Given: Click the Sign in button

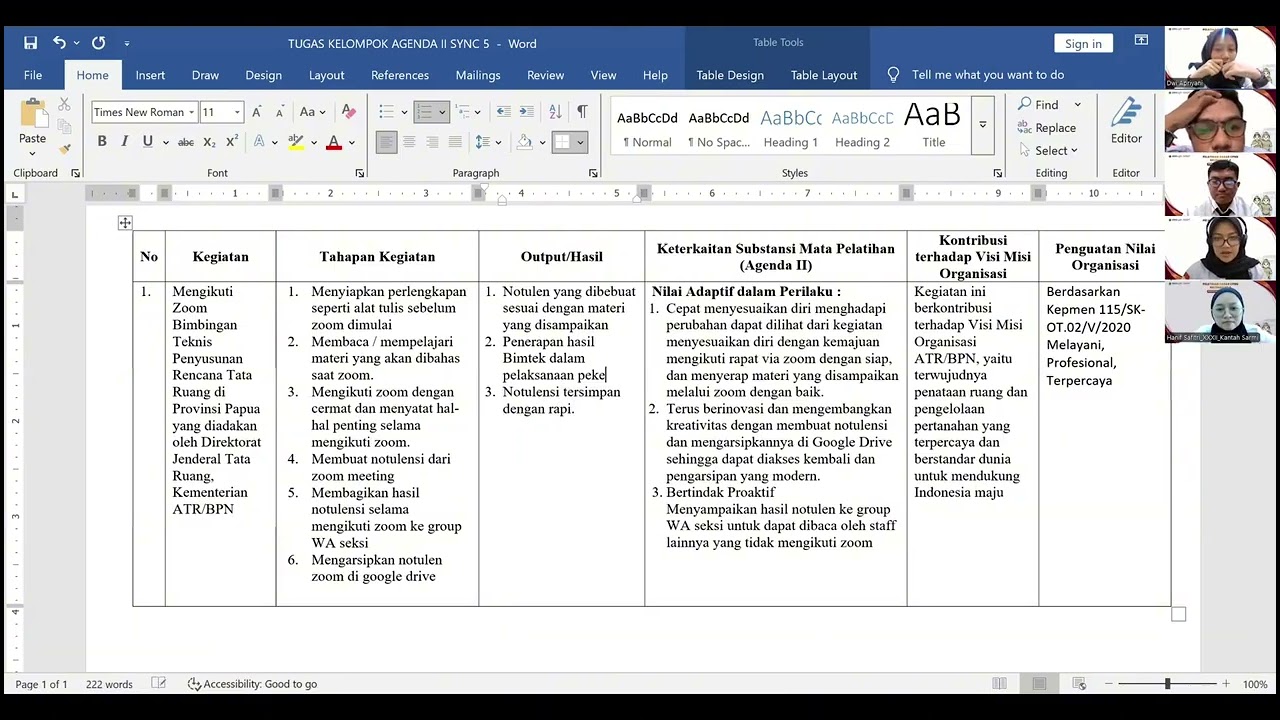Looking at the screenshot, I should (x=1083, y=43).
